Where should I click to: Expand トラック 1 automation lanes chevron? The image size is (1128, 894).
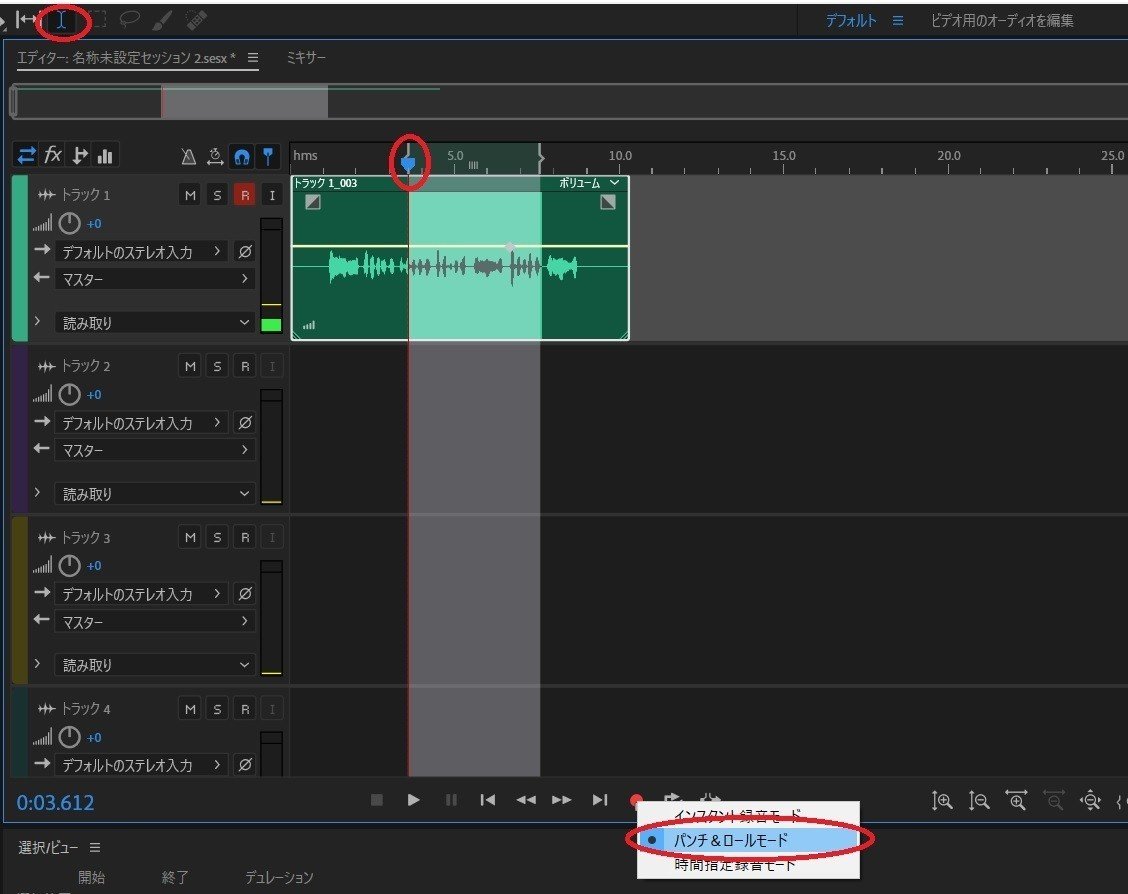coord(37,321)
